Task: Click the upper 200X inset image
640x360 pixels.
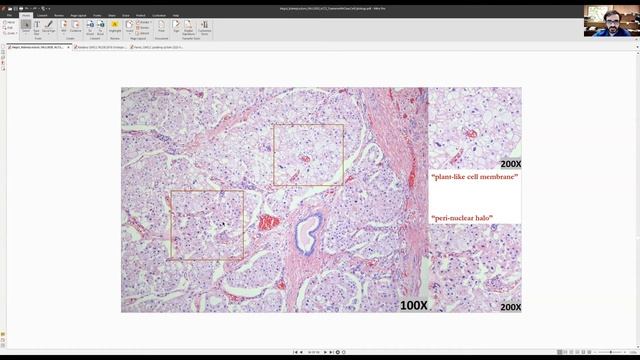Action: [475, 128]
